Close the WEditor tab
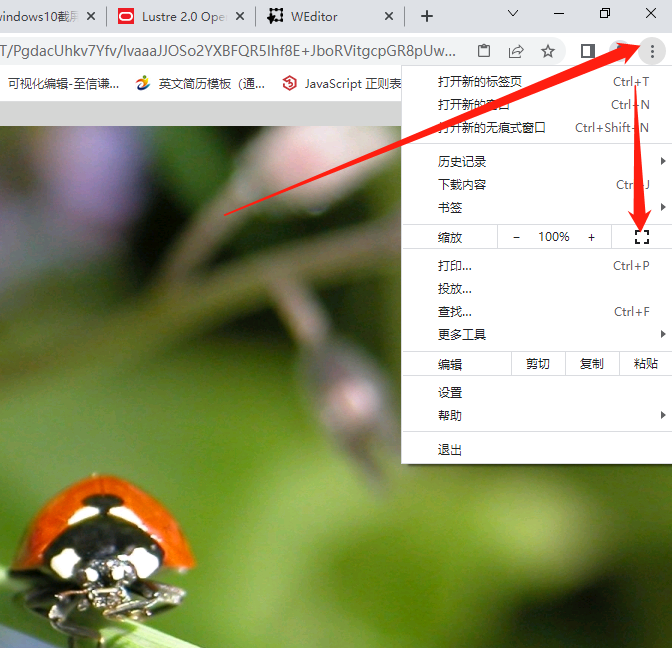Image resolution: width=672 pixels, height=648 pixels. 389,16
